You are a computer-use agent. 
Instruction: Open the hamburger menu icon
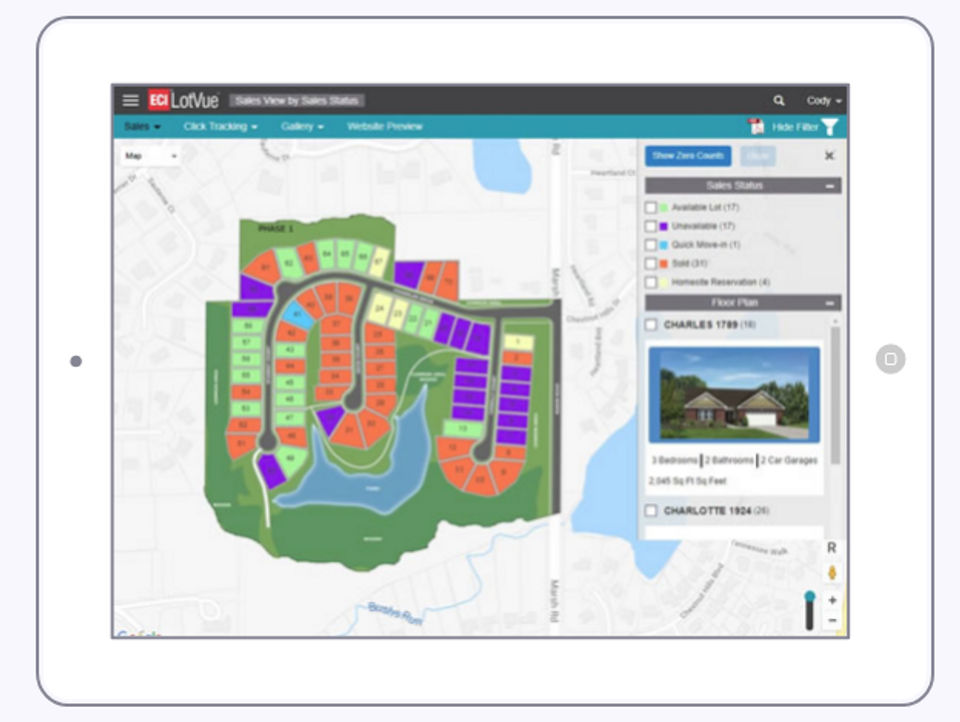click(130, 100)
